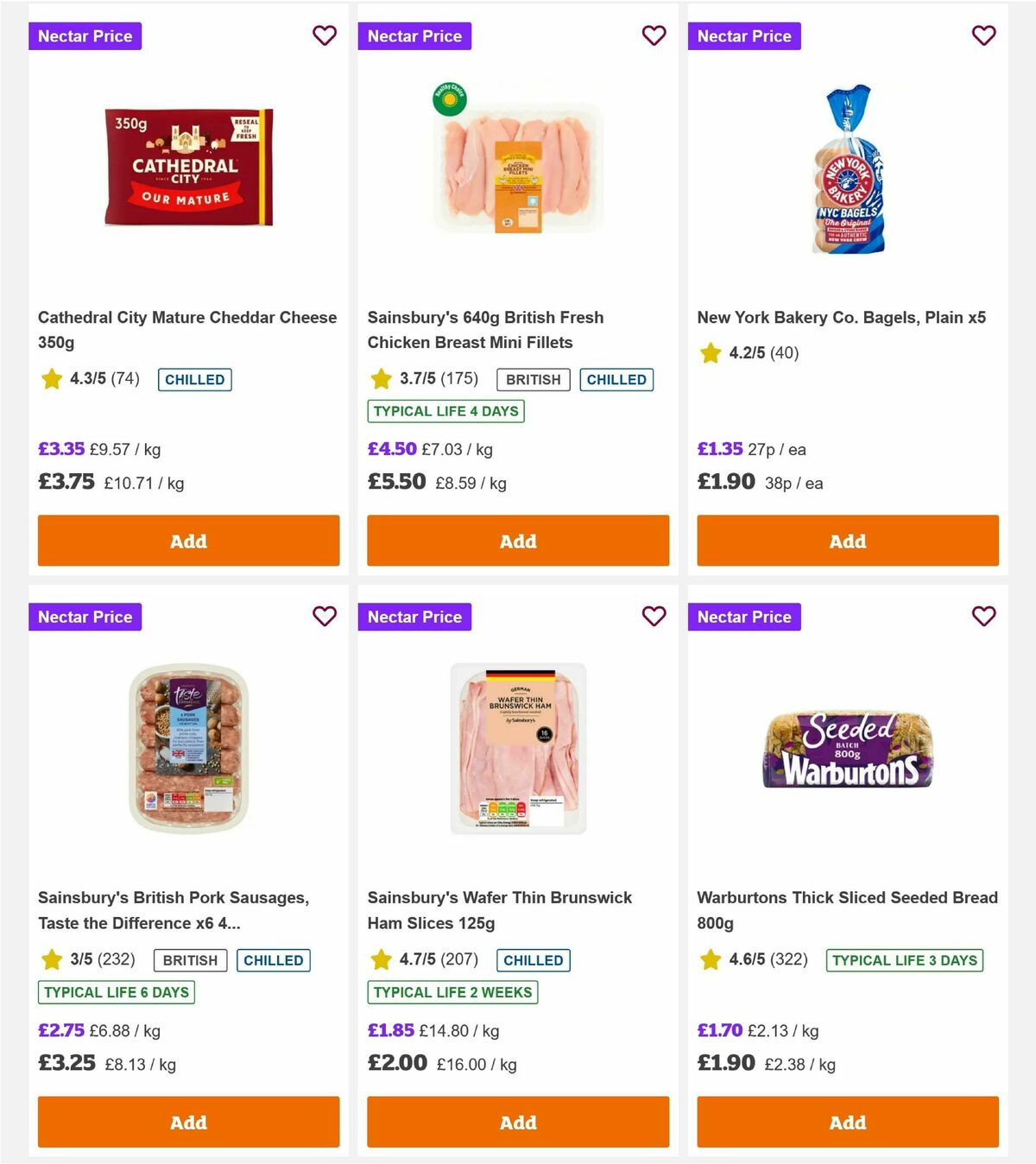Favourite the New York Bakery Plain Bagels
Screen dimensions: 1036x1164
(983, 35)
